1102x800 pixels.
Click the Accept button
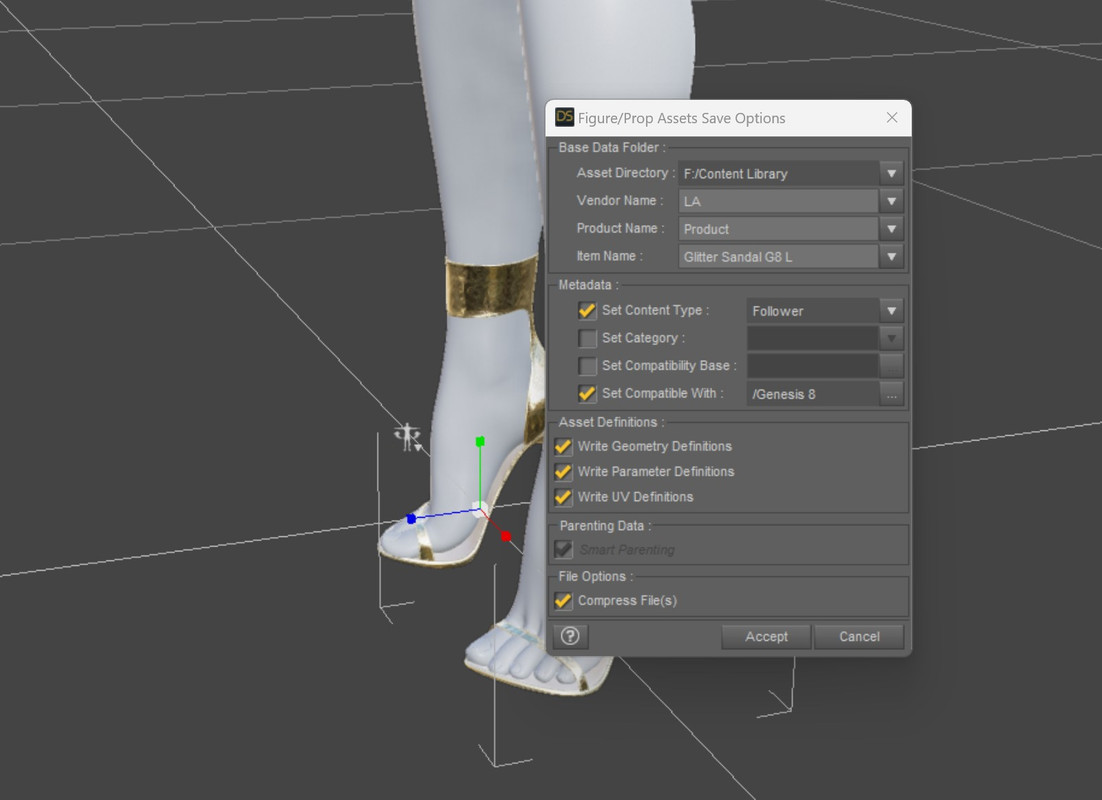click(x=766, y=636)
